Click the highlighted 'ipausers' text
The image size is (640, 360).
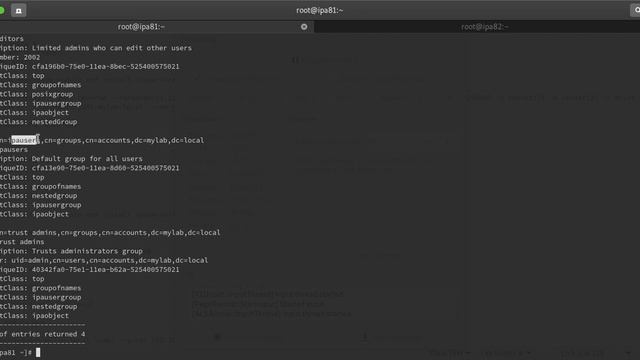(x=24, y=140)
